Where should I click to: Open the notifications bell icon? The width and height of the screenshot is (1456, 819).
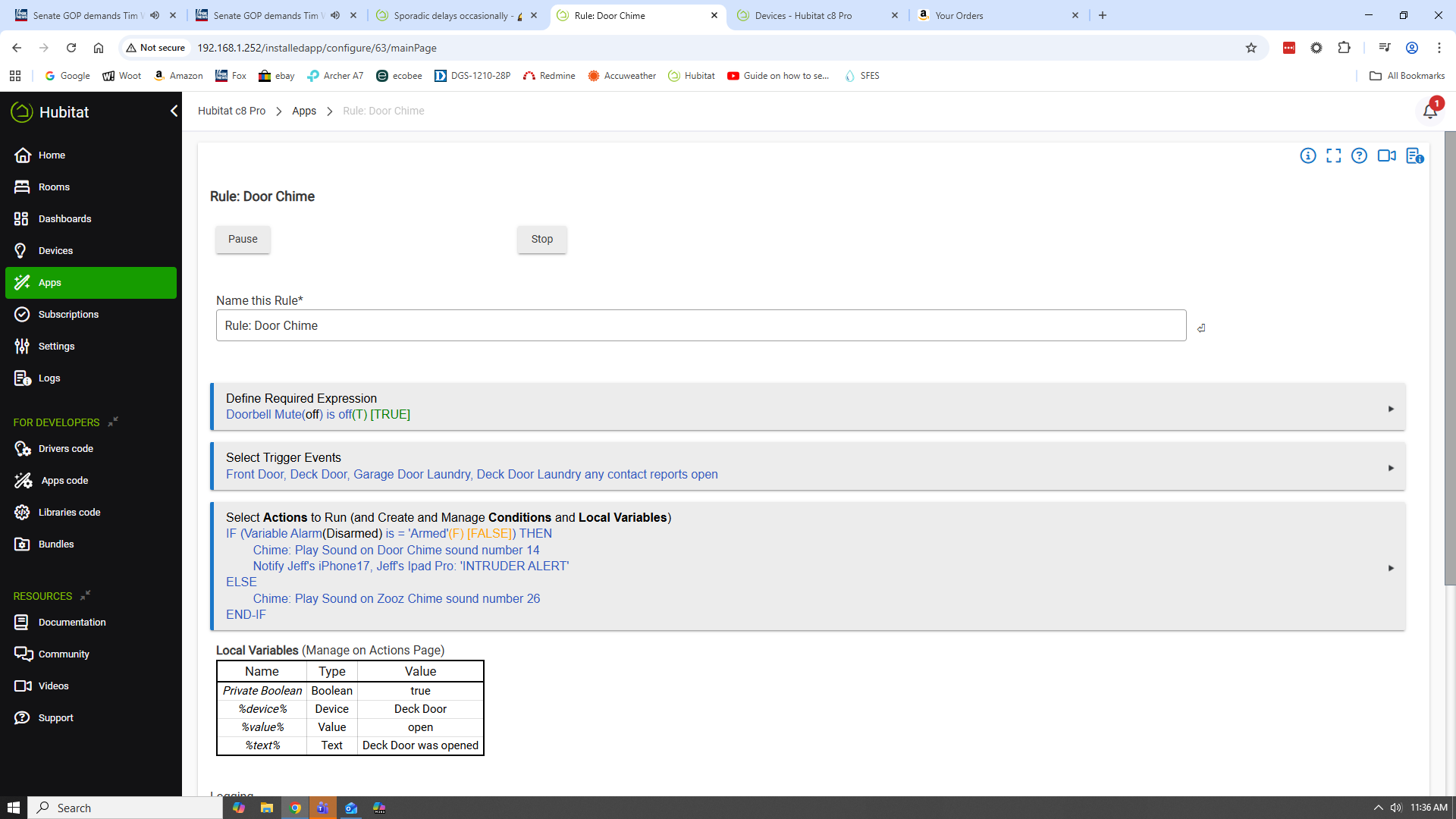click(1429, 111)
